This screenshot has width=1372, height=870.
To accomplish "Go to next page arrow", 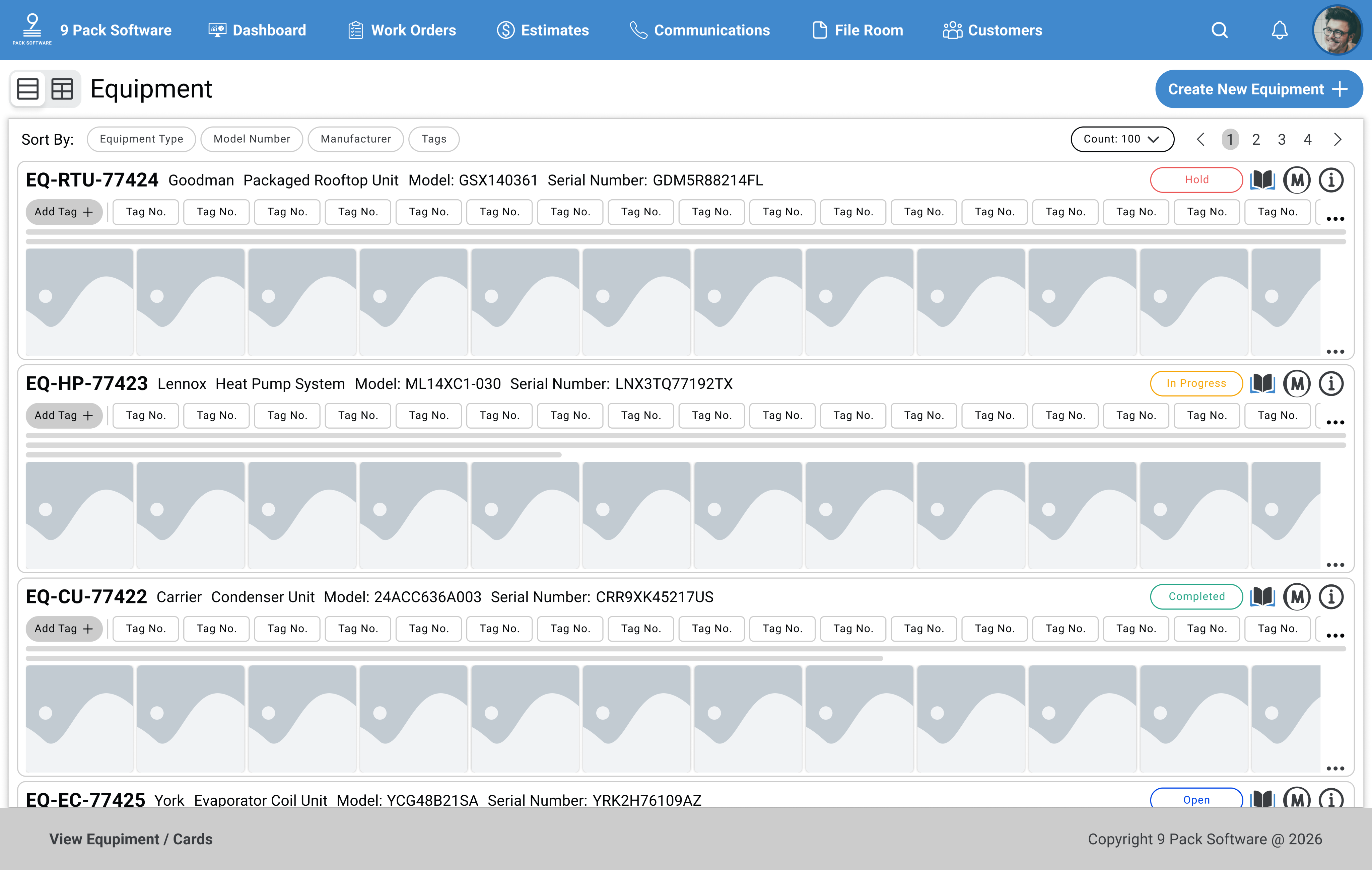I will click(1338, 140).
